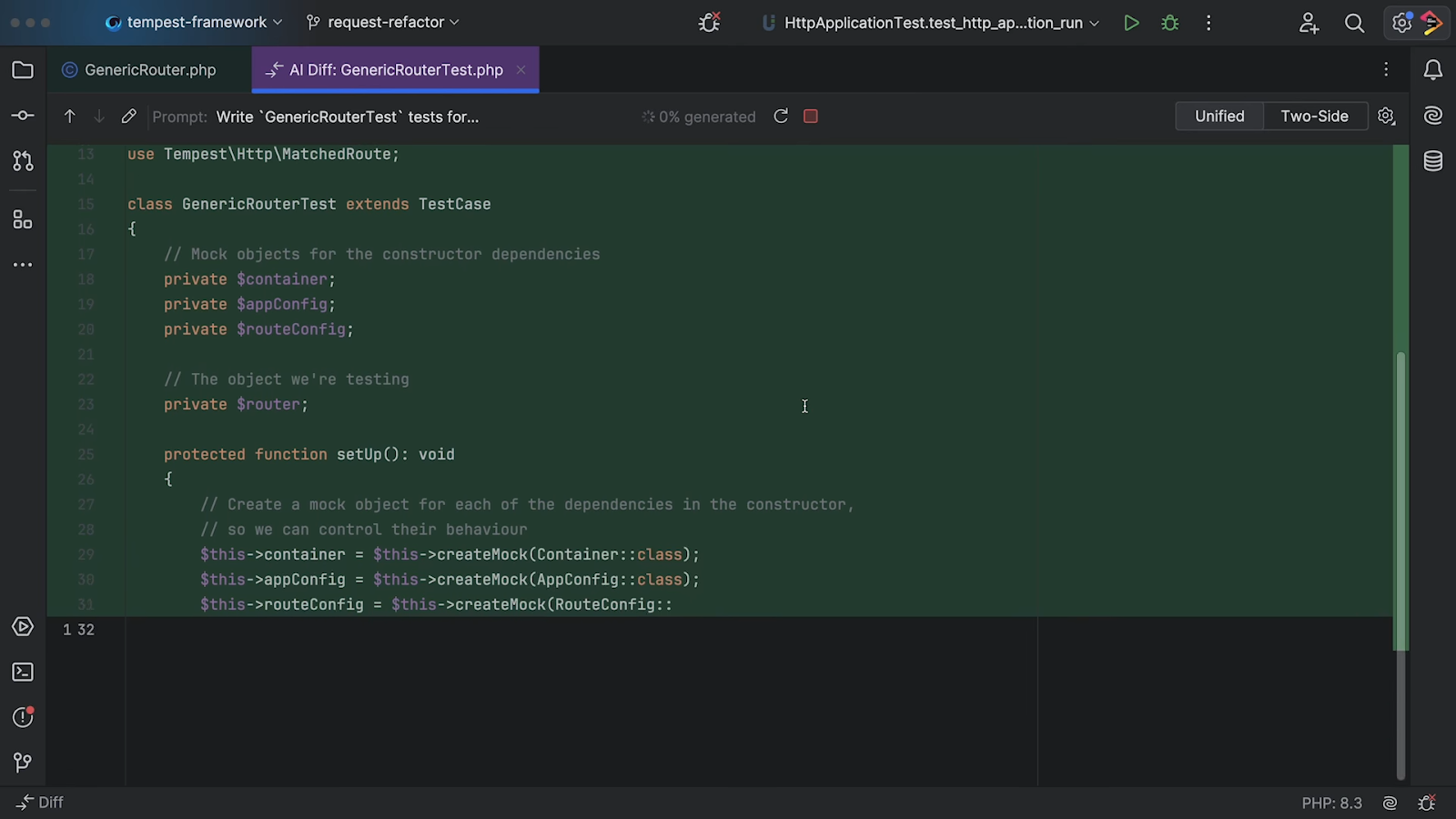Go to previous difference arrow
This screenshot has height=819, width=1456.
[69, 116]
